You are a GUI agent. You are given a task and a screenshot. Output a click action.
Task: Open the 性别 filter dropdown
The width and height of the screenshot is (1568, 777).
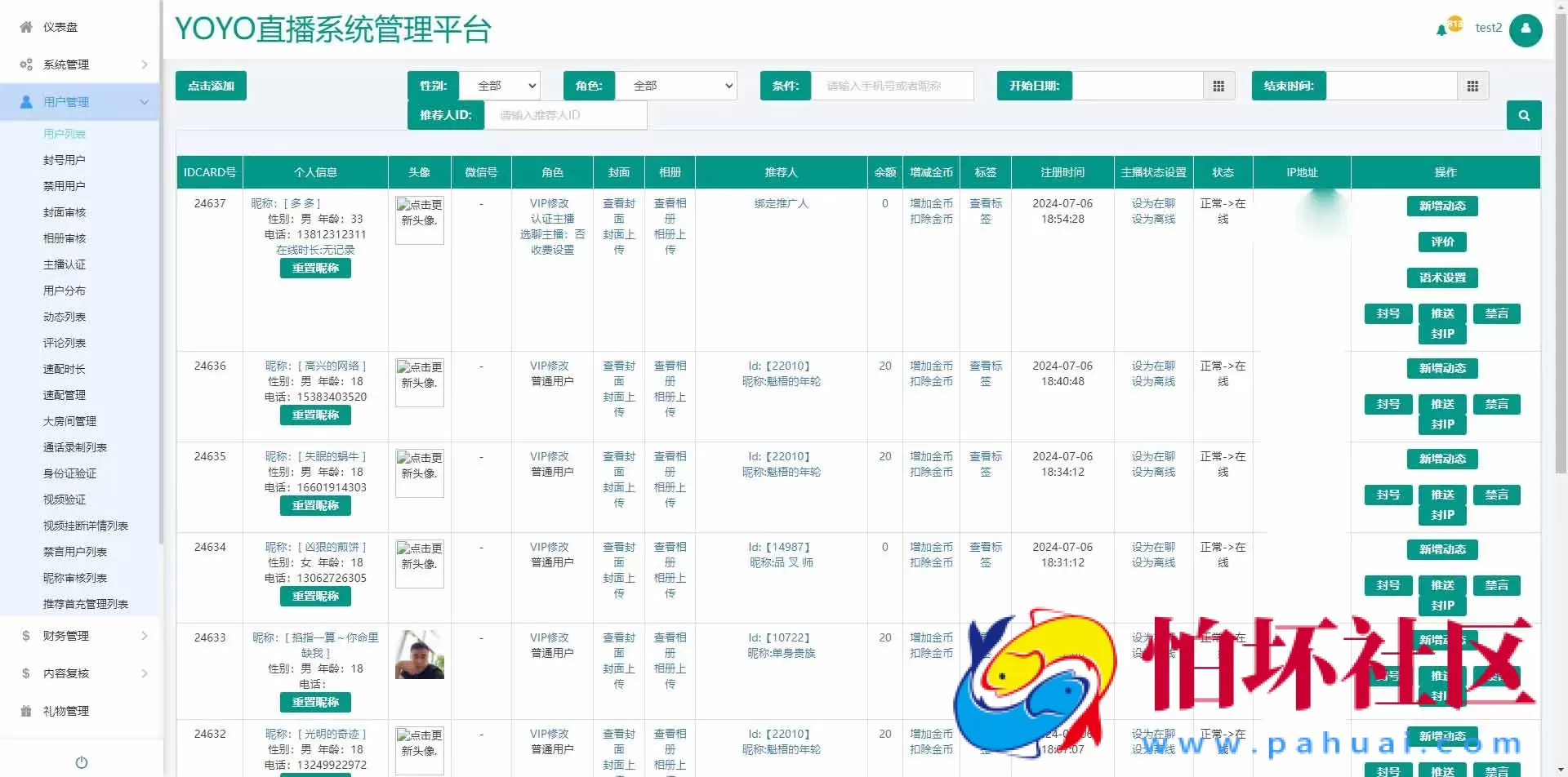pyautogui.click(x=499, y=85)
